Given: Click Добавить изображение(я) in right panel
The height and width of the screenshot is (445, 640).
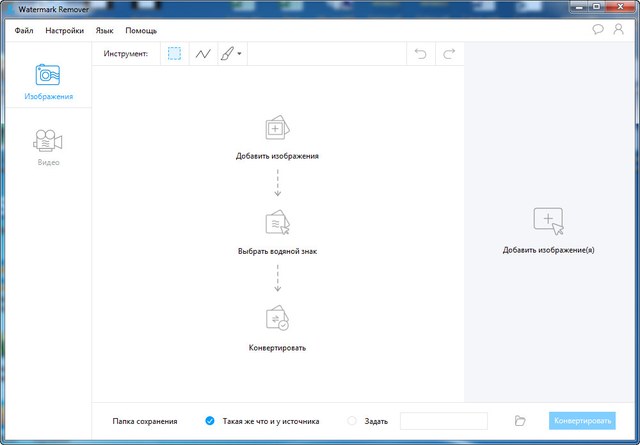Looking at the screenshot, I should 548,228.
